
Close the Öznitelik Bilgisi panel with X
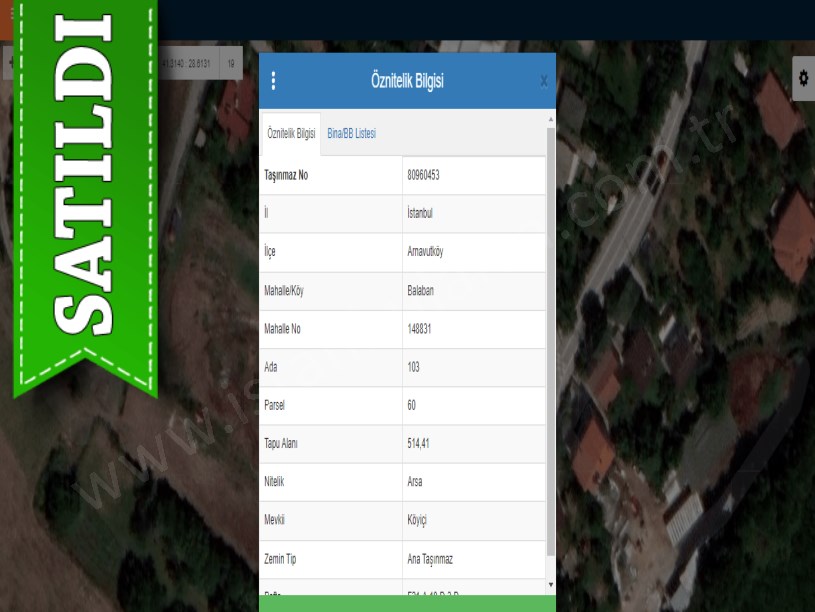point(543,81)
